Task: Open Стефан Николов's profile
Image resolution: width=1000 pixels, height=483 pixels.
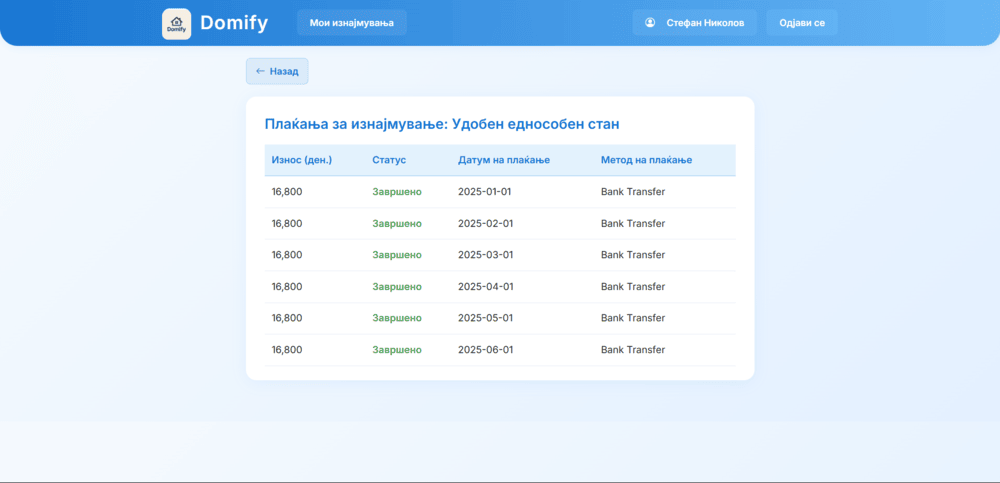Action: click(694, 23)
